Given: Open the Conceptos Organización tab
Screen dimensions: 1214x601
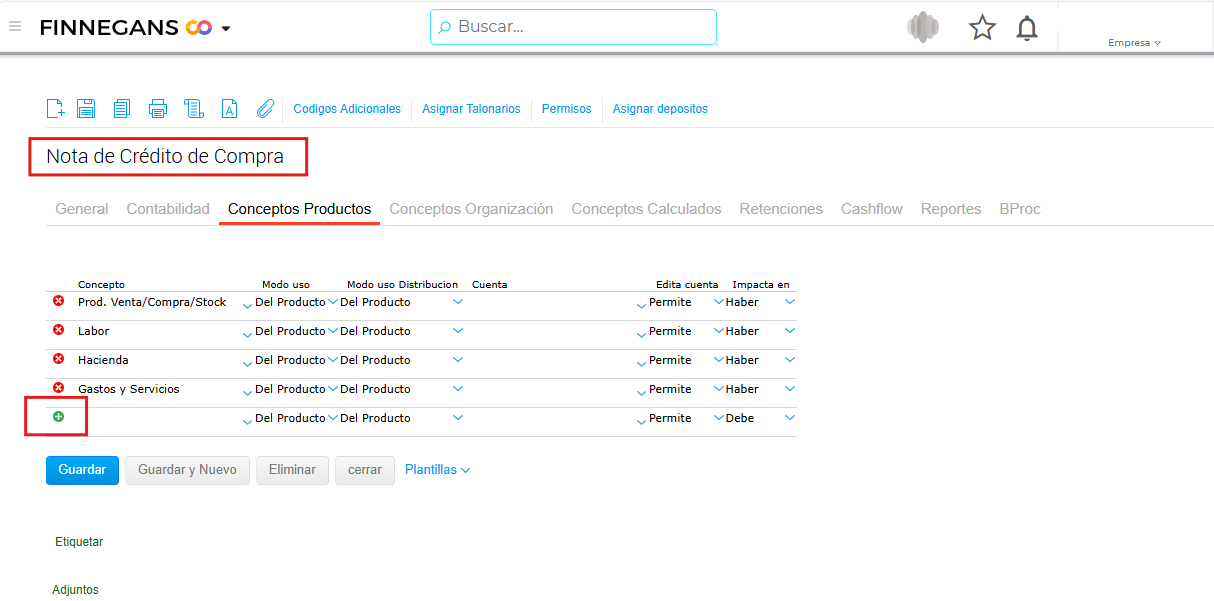Looking at the screenshot, I should tap(471, 209).
